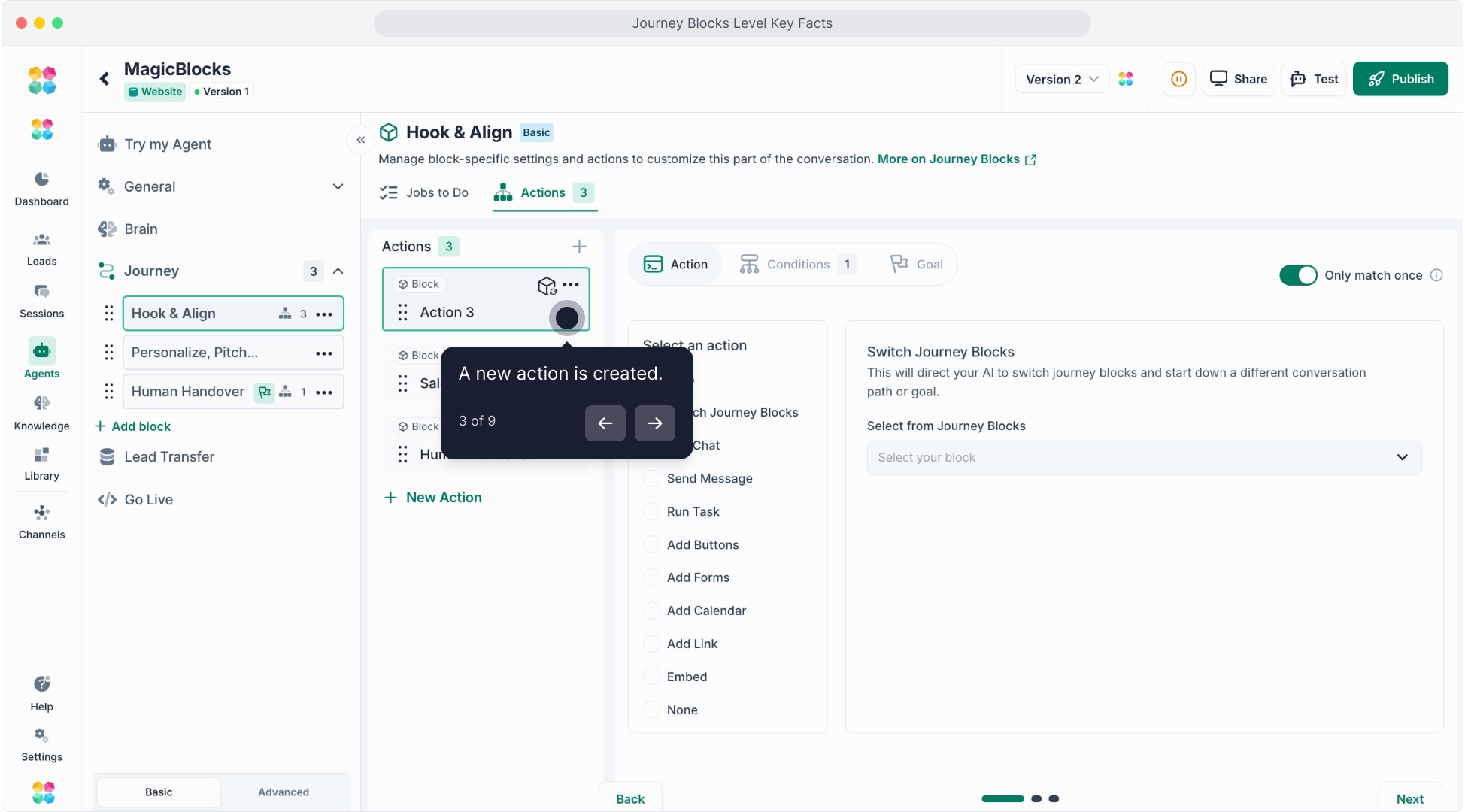Click the Publish button

(1400, 79)
